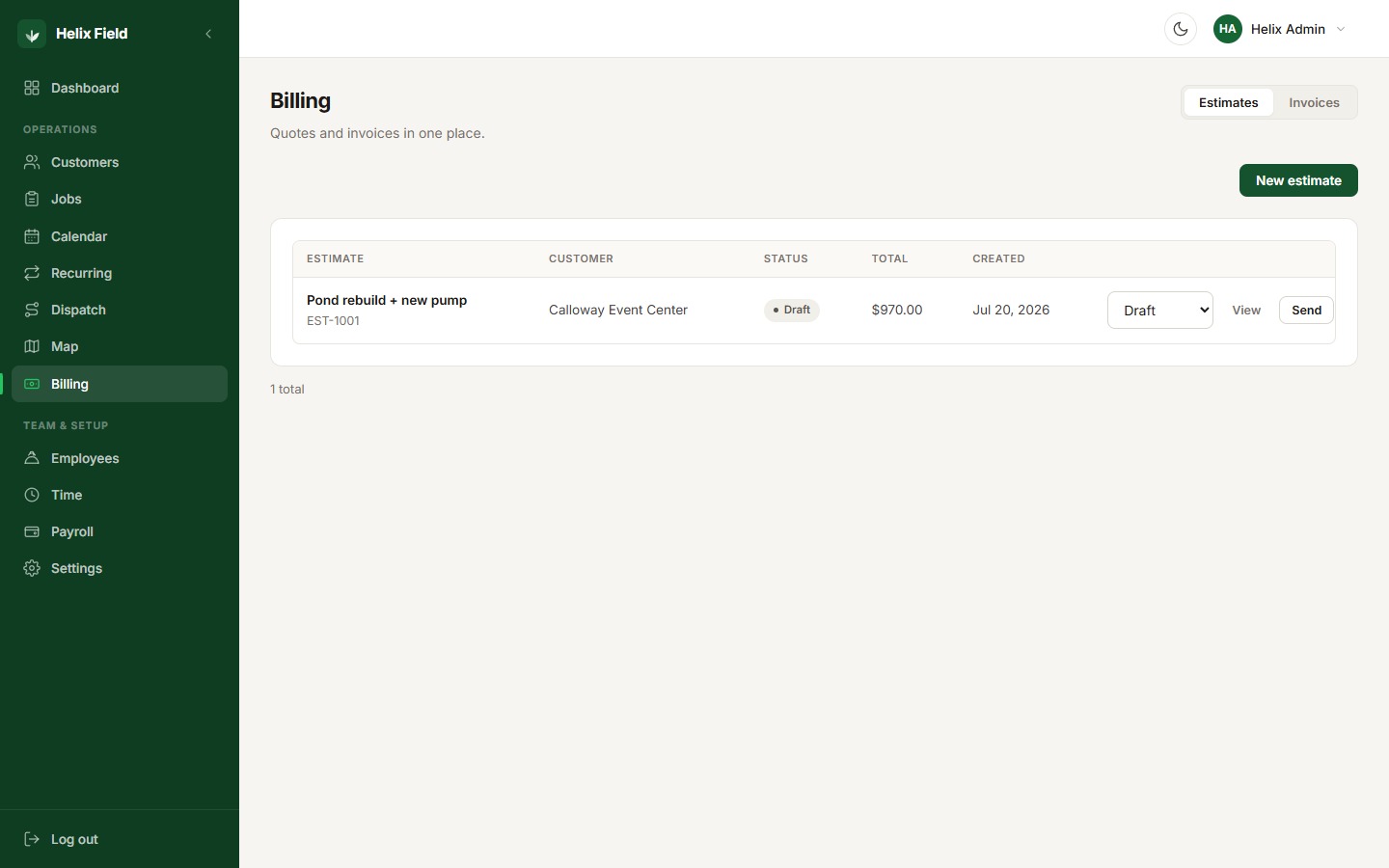Click the CUSTOMER column header
The height and width of the screenshot is (868, 1389).
tap(581, 258)
